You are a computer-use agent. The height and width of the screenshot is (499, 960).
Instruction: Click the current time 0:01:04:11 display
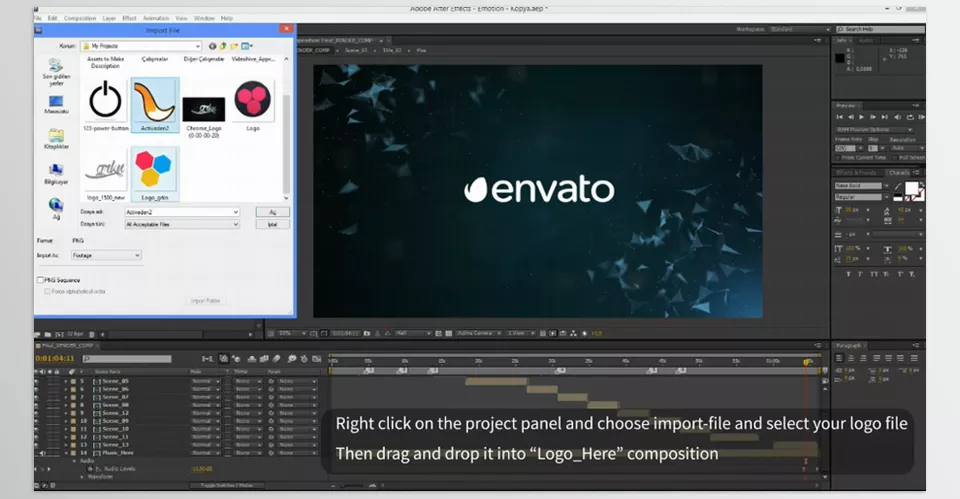(x=55, y=359)
